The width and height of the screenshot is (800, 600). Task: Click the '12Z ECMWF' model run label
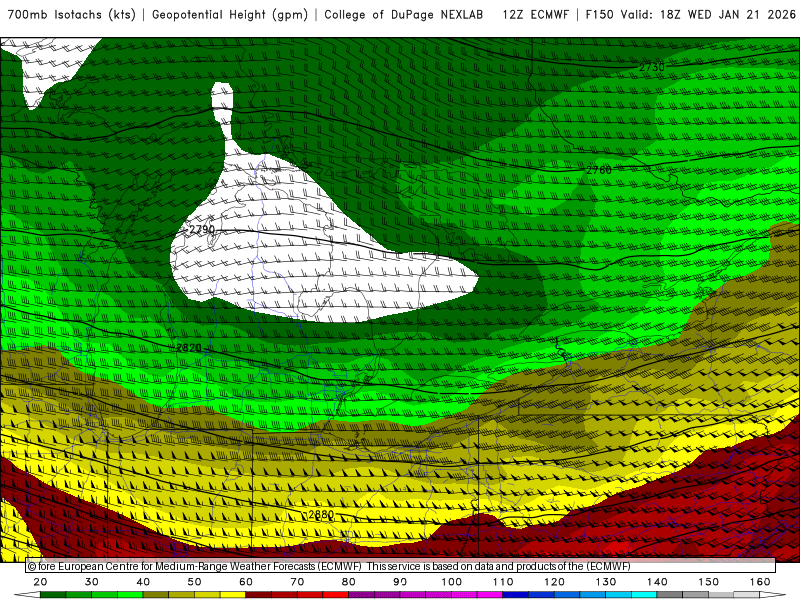click(536, 15)
